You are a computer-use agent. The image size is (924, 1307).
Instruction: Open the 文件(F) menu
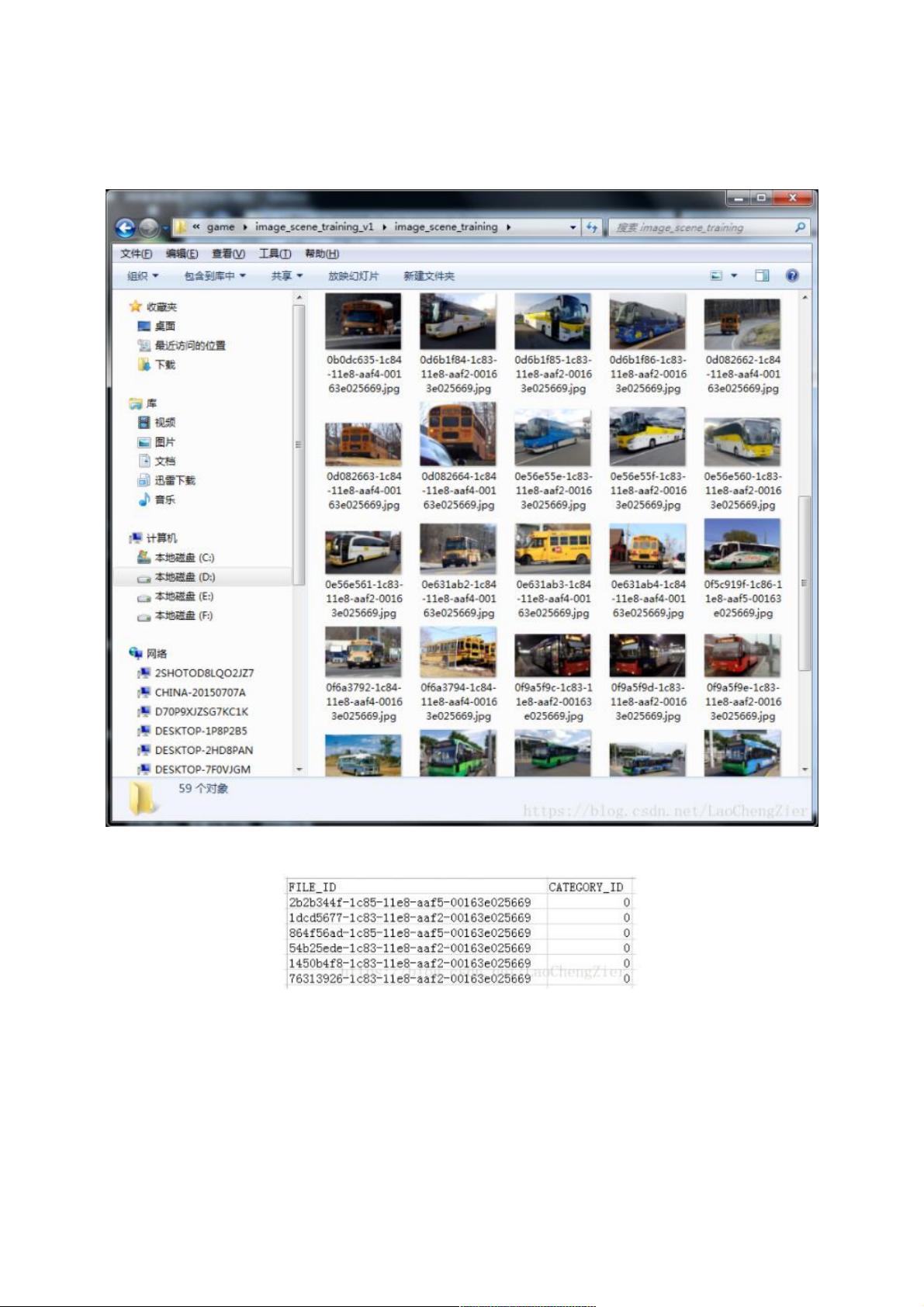click(x=136, y=254)
